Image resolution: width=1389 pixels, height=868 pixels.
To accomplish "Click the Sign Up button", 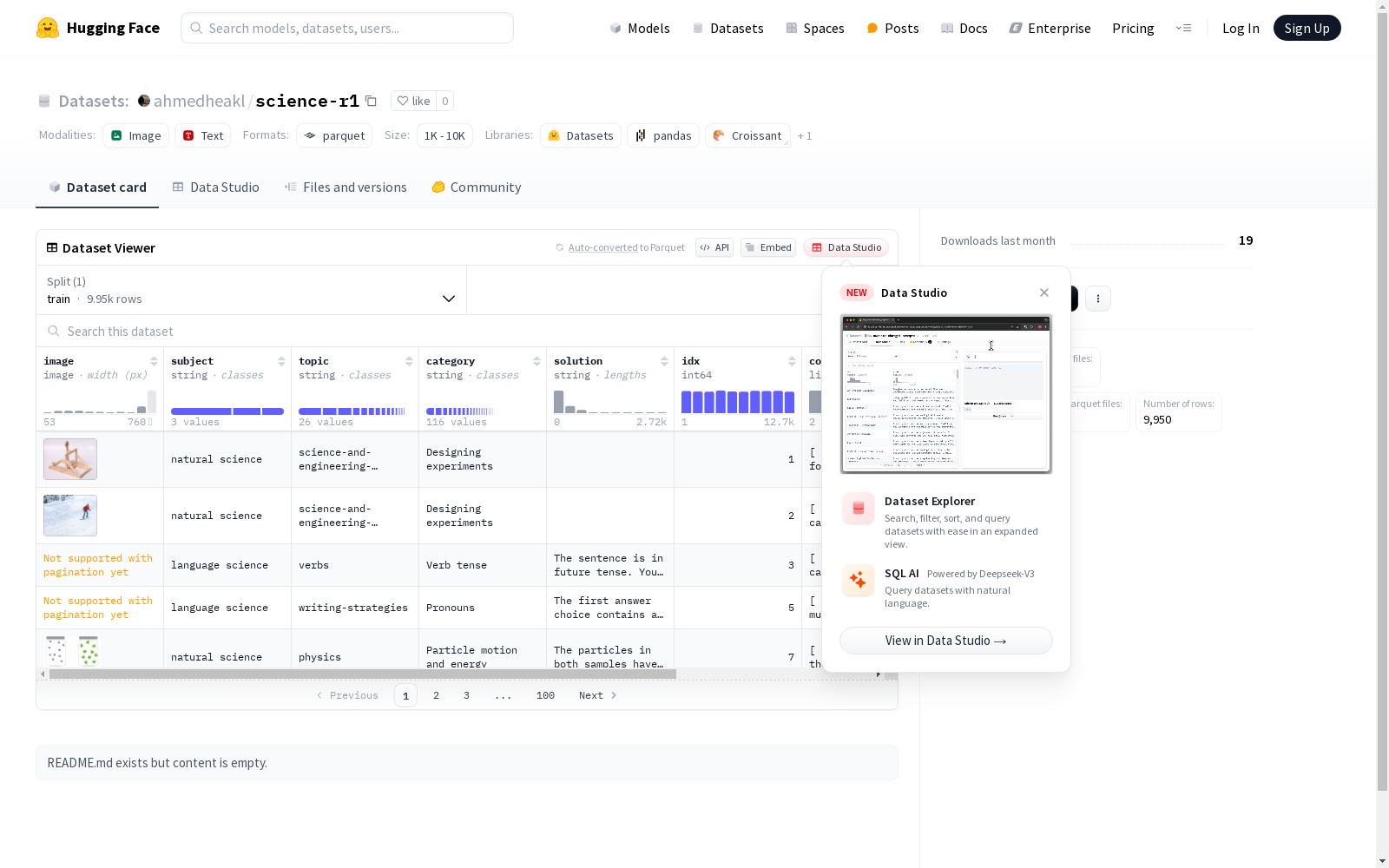I will (1307, 28).
